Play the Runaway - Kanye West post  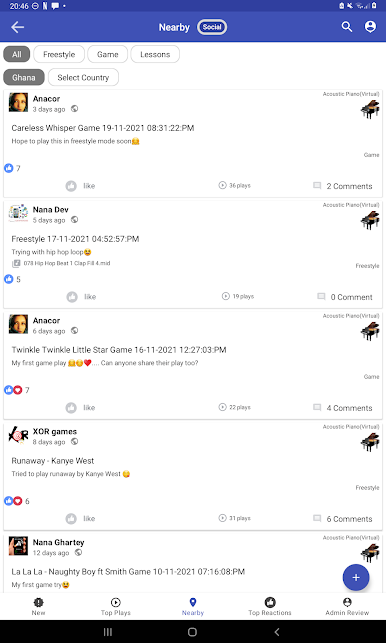point(234,518)
